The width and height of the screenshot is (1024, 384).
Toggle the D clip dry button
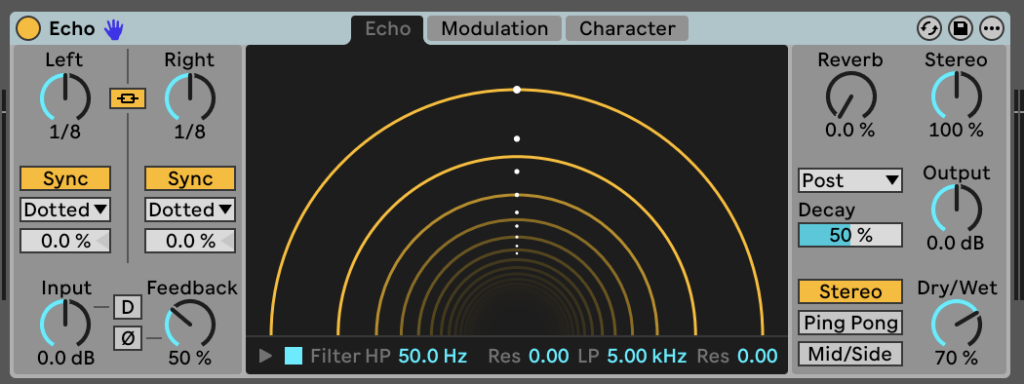tap(127, 306)
